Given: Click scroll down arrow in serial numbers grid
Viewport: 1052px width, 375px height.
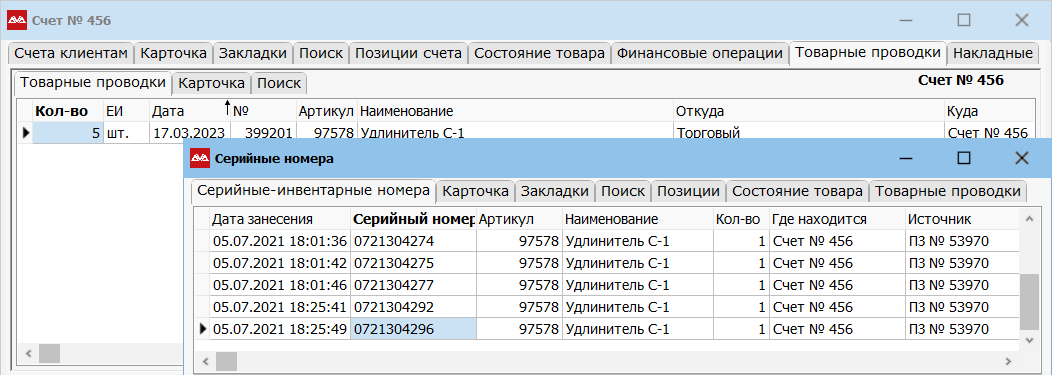Looking at the screenshot, I should pyautogui.click(x=1027, y=340).
